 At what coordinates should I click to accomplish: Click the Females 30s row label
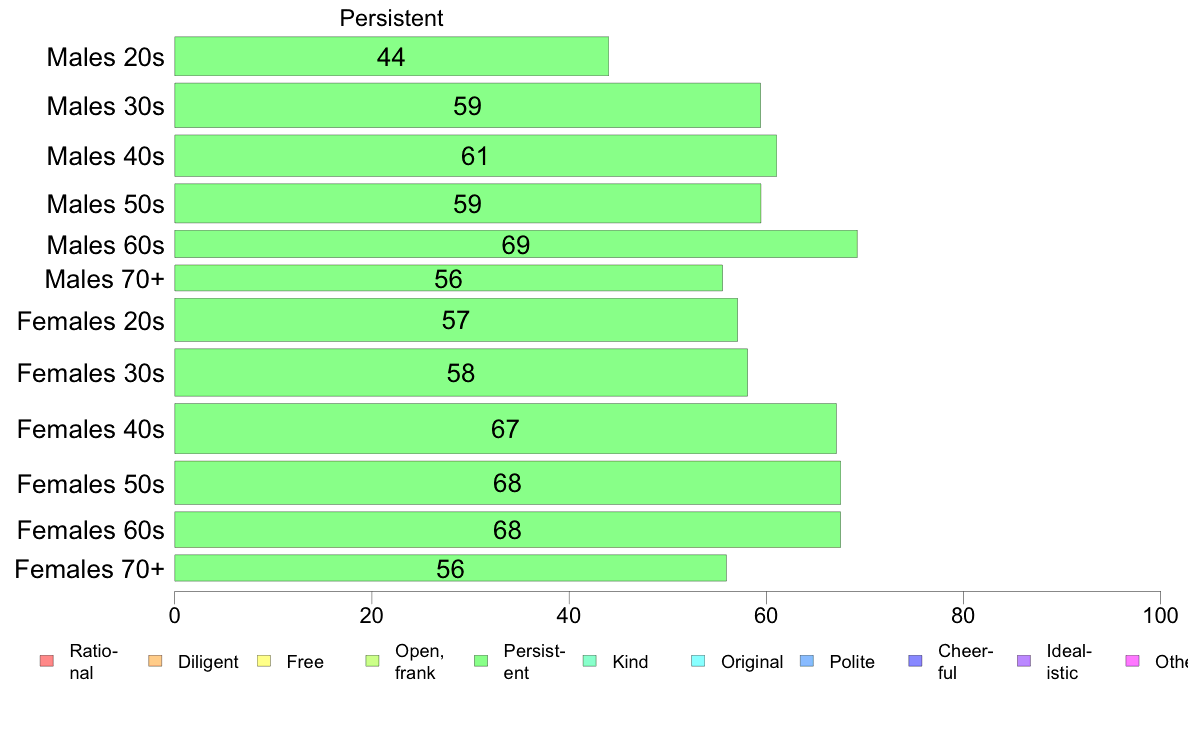click(90, 373)
